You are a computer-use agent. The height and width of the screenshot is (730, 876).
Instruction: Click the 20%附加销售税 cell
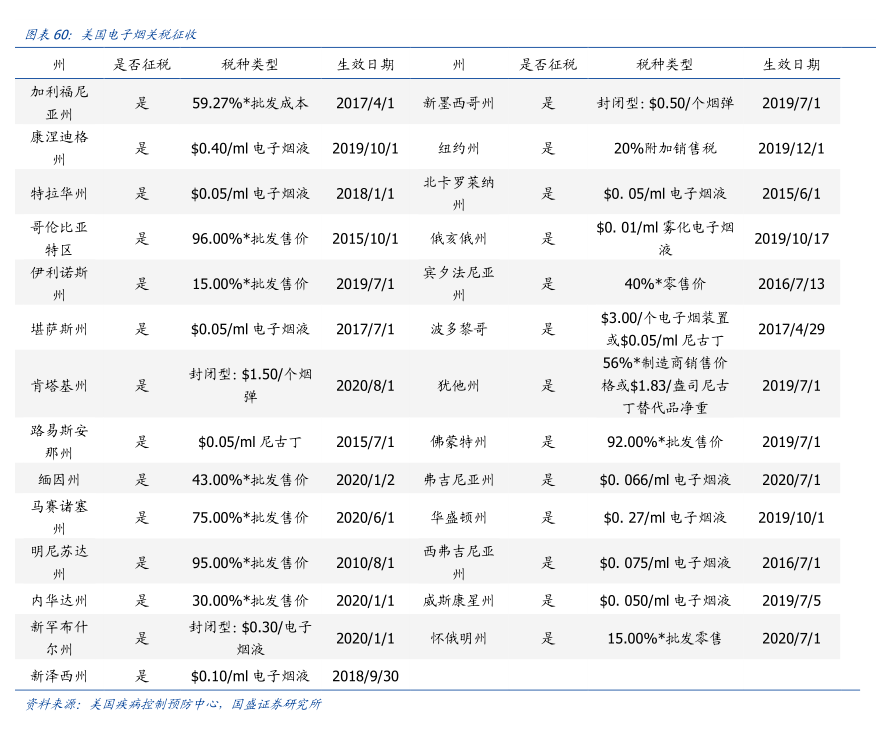665,149
